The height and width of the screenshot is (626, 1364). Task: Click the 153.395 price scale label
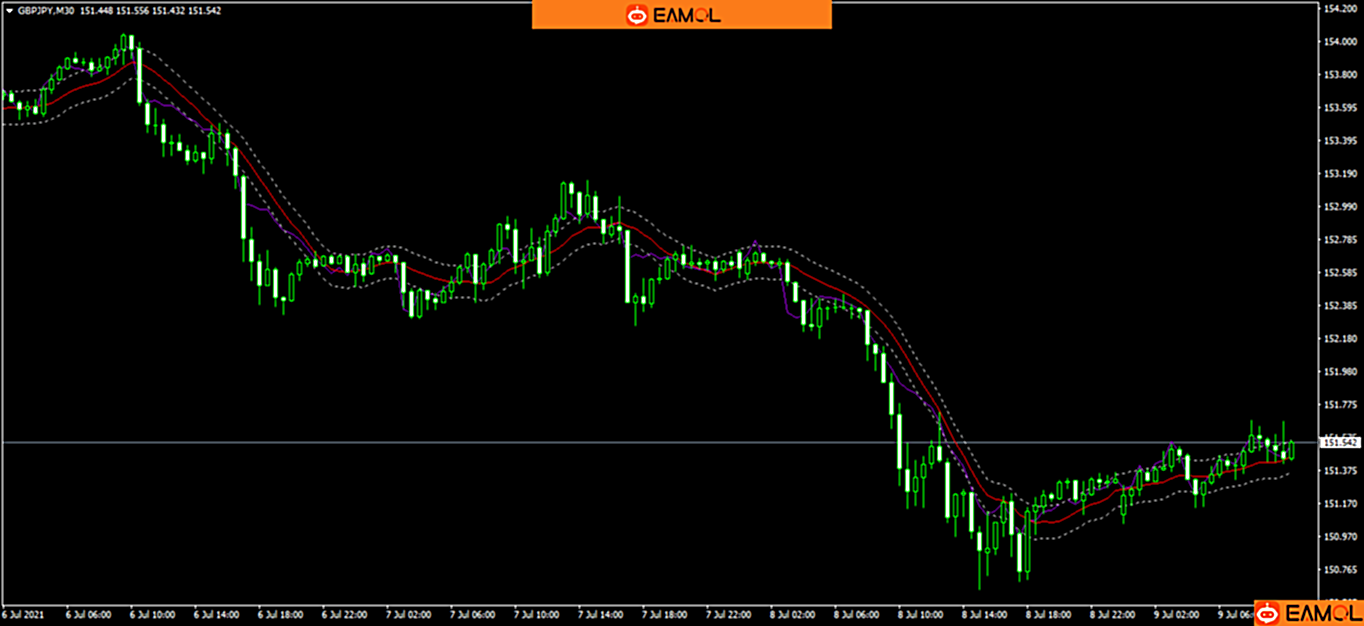tap(1337, 141)
